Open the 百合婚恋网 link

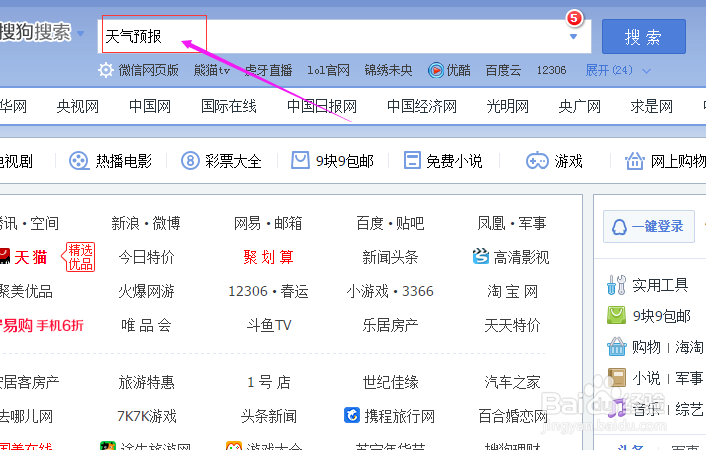(x=512, y=416)
